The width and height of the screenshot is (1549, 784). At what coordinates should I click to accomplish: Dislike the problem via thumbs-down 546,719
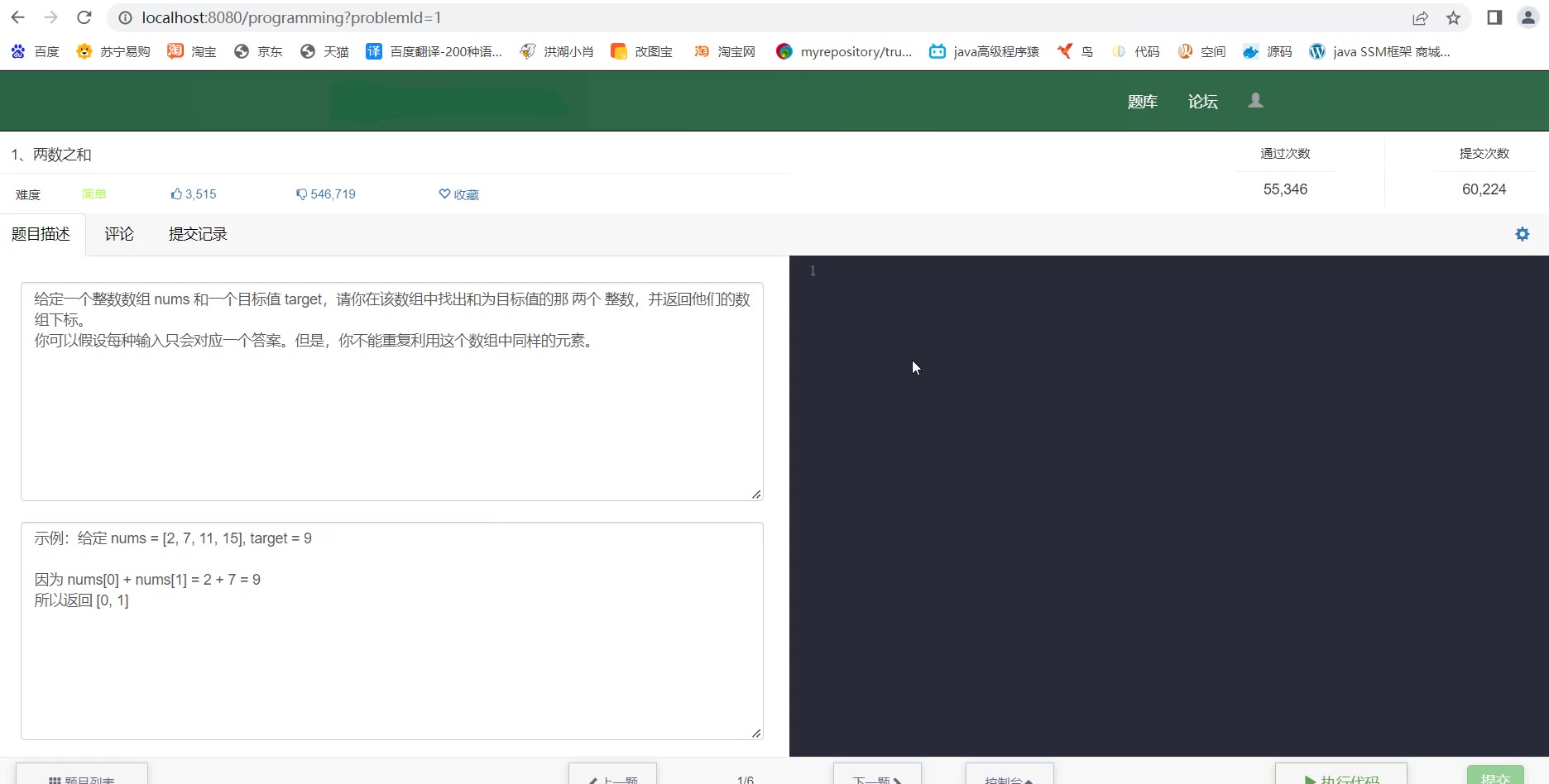[325, 194]
